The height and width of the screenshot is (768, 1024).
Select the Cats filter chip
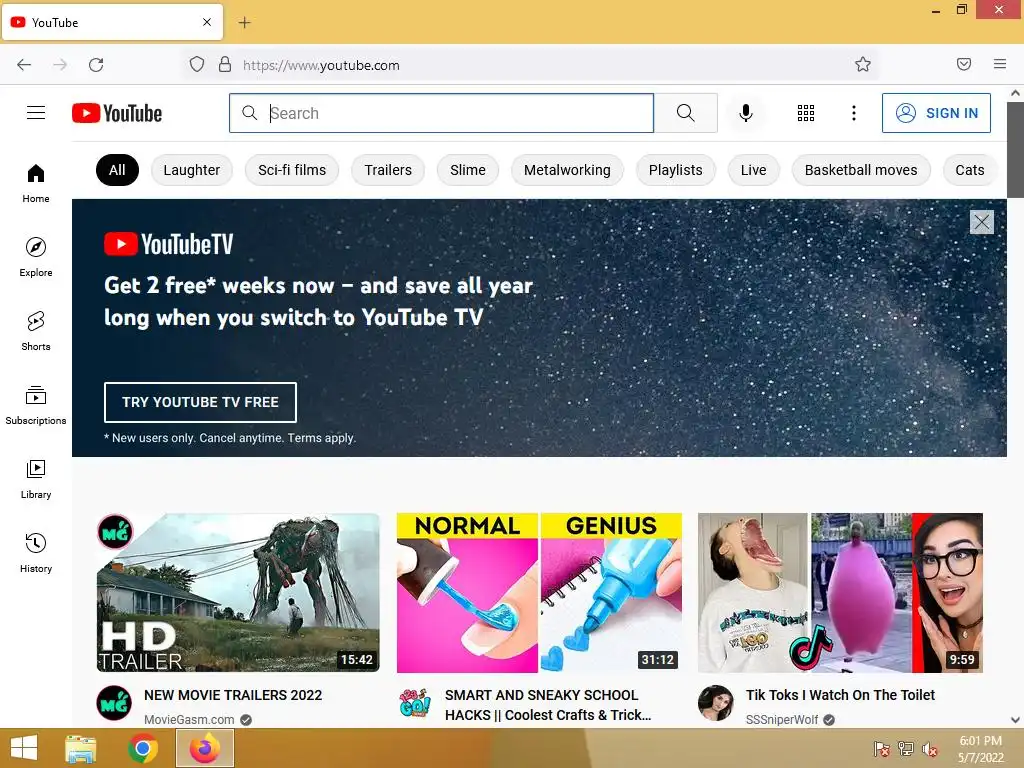tap(970, 170)
